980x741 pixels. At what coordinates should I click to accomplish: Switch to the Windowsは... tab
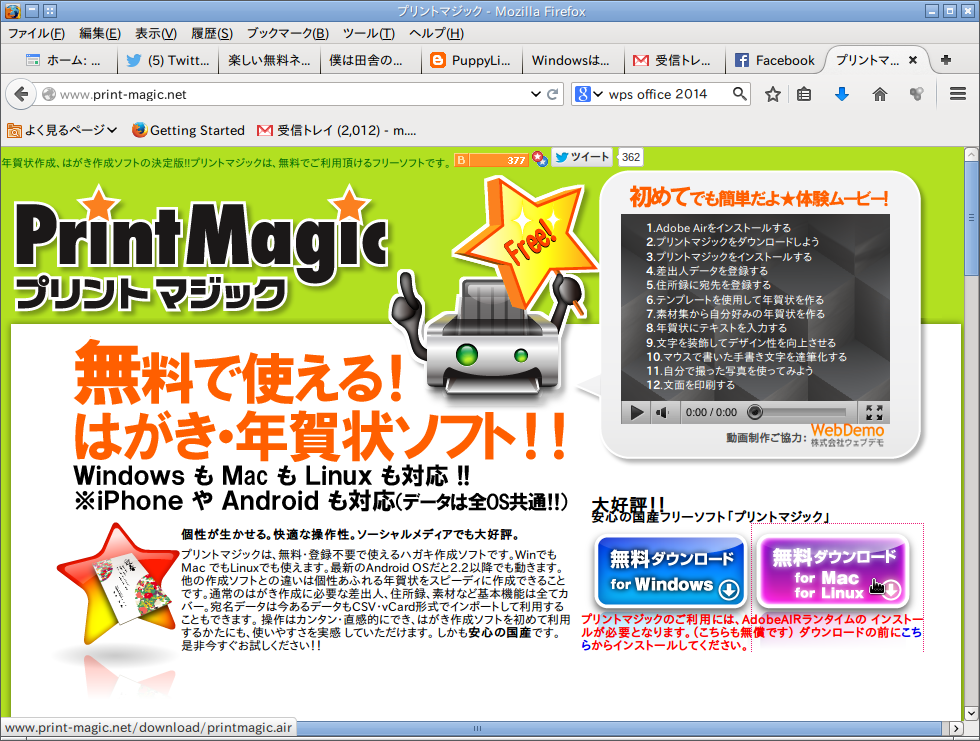coord(572,61)
